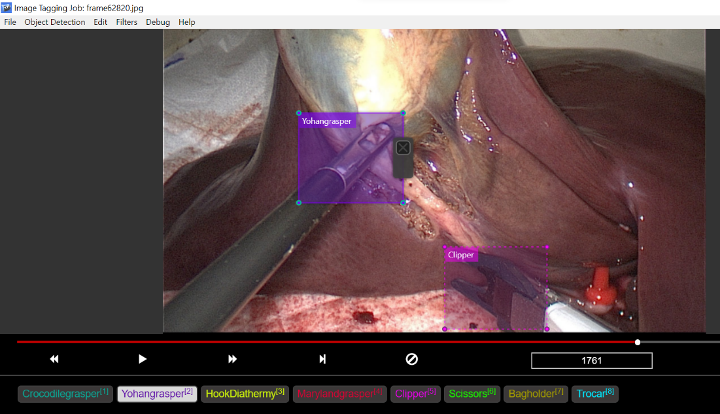The width and height of the screenshot is (720, 414).
Task: Expand the Filters menu
Action: tap(127, 22)
